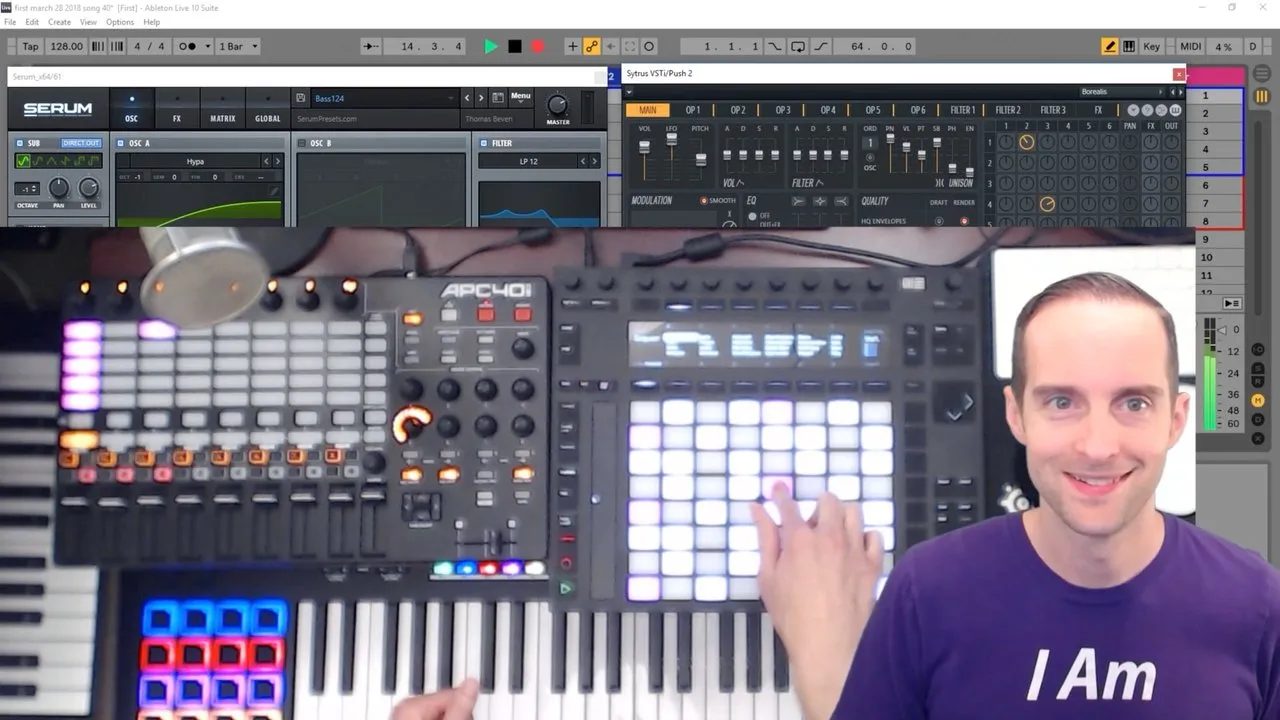Screen dimensions: 1280x720
Task: Toggle Draw Mode pencil button
Action: pyautogui.click(x=1110, y=46)
